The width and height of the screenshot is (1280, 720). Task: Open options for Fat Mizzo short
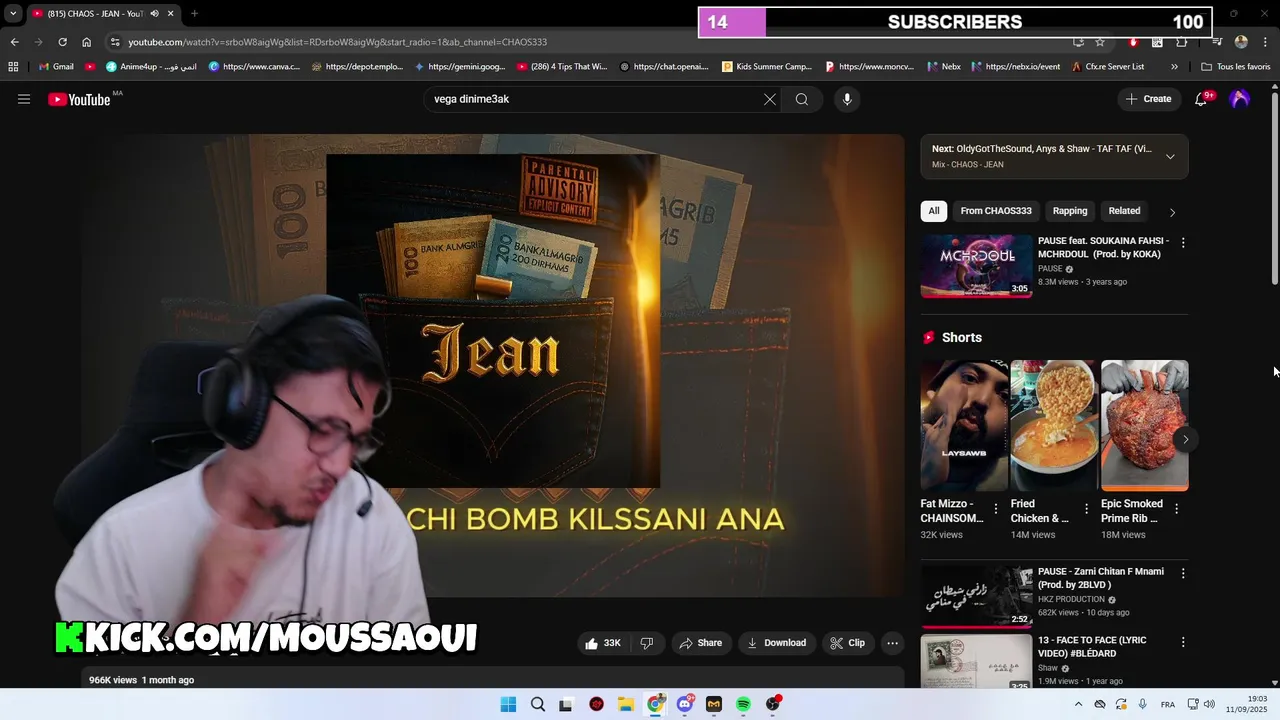point(995,509)
